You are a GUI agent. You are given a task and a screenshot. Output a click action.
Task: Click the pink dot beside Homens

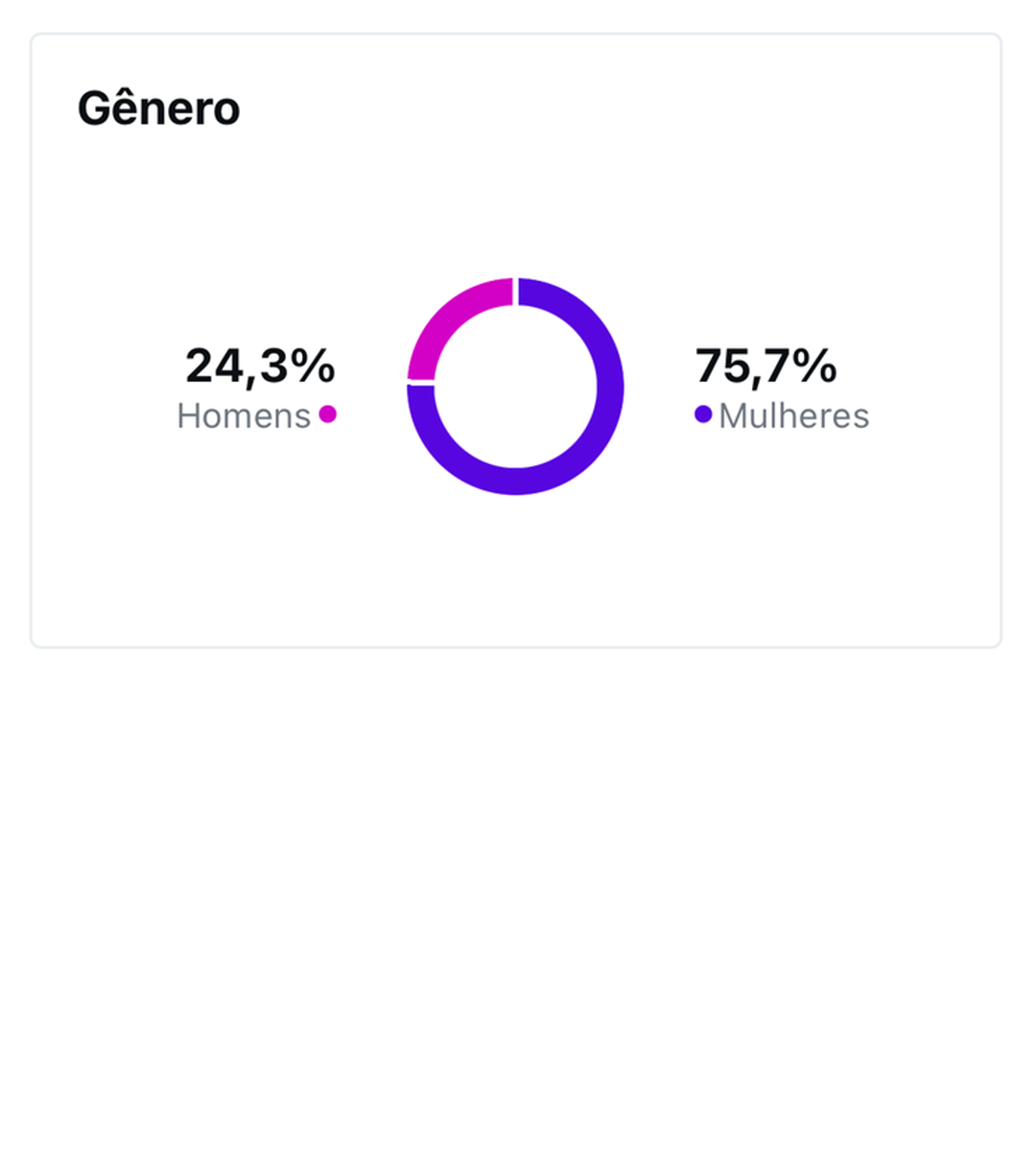tap(328, 414)
